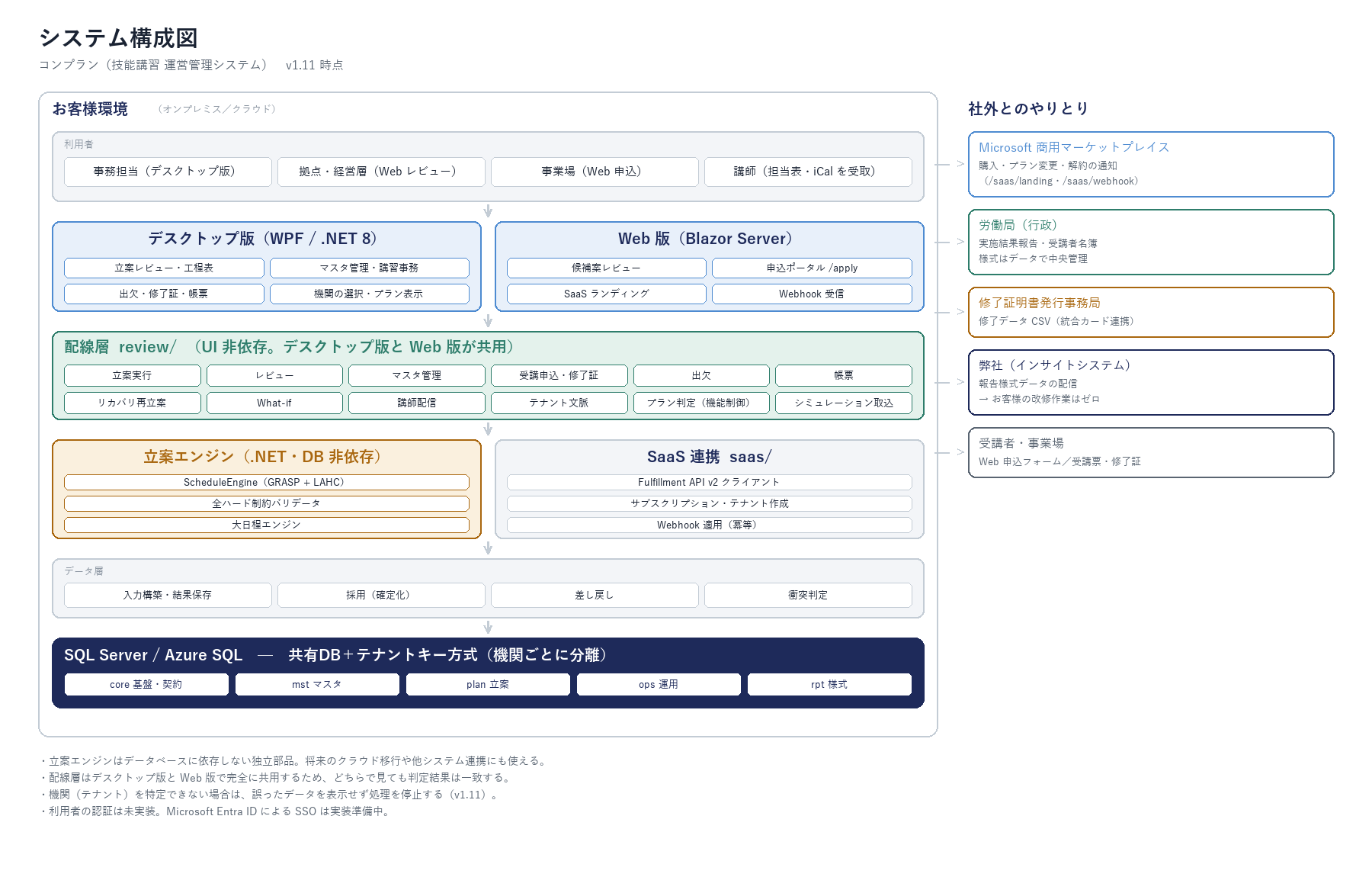
Task: Click the プラン判定（機能制御）box
Action: coord(701,403)
